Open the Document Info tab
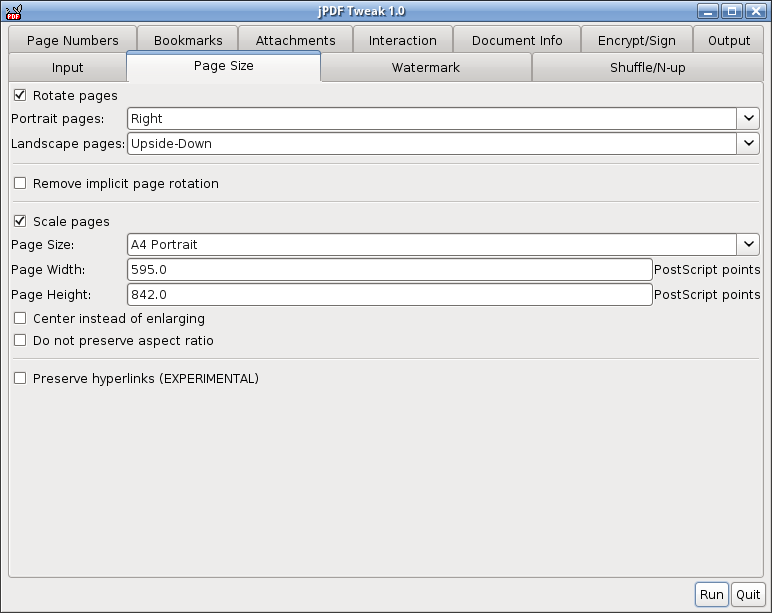This screenshot has width=772, height=613. point(516,40)
